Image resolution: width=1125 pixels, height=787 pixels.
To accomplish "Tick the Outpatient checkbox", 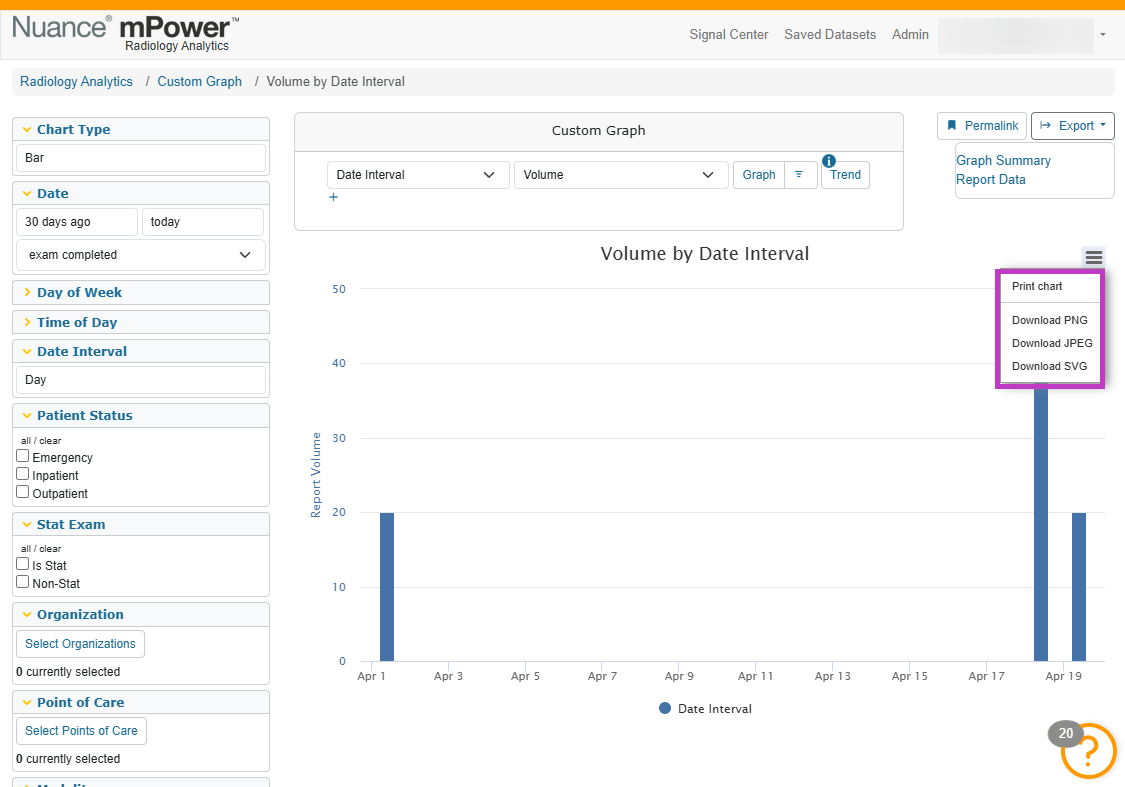I will (23, 491).
